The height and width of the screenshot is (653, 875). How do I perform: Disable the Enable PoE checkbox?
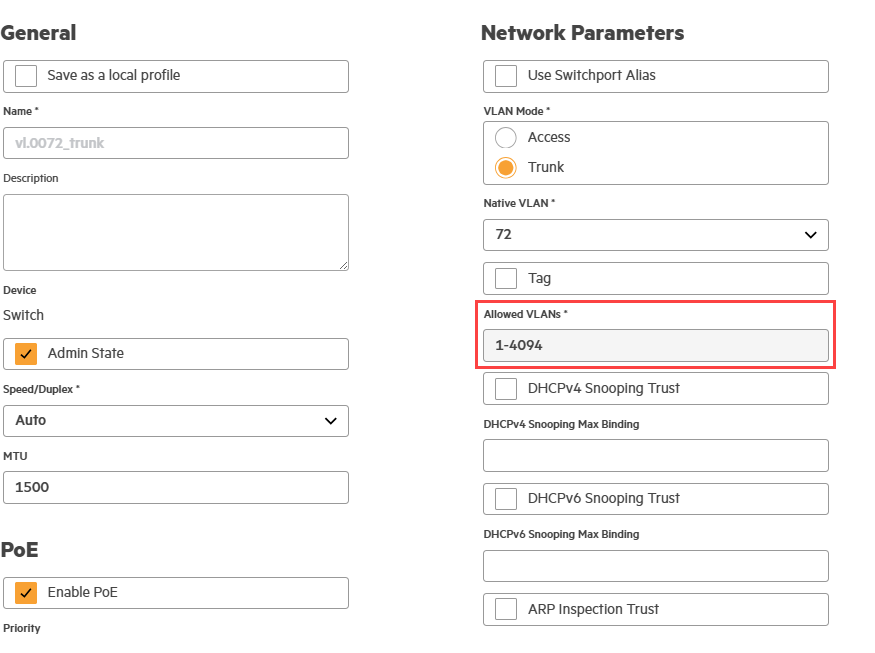27,593
